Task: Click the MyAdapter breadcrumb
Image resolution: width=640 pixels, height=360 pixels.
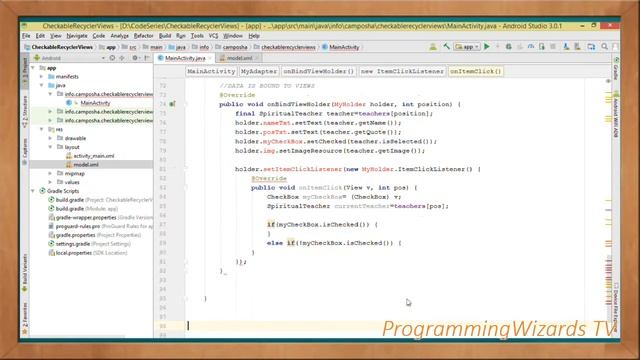Action: (x=259, y=71)
